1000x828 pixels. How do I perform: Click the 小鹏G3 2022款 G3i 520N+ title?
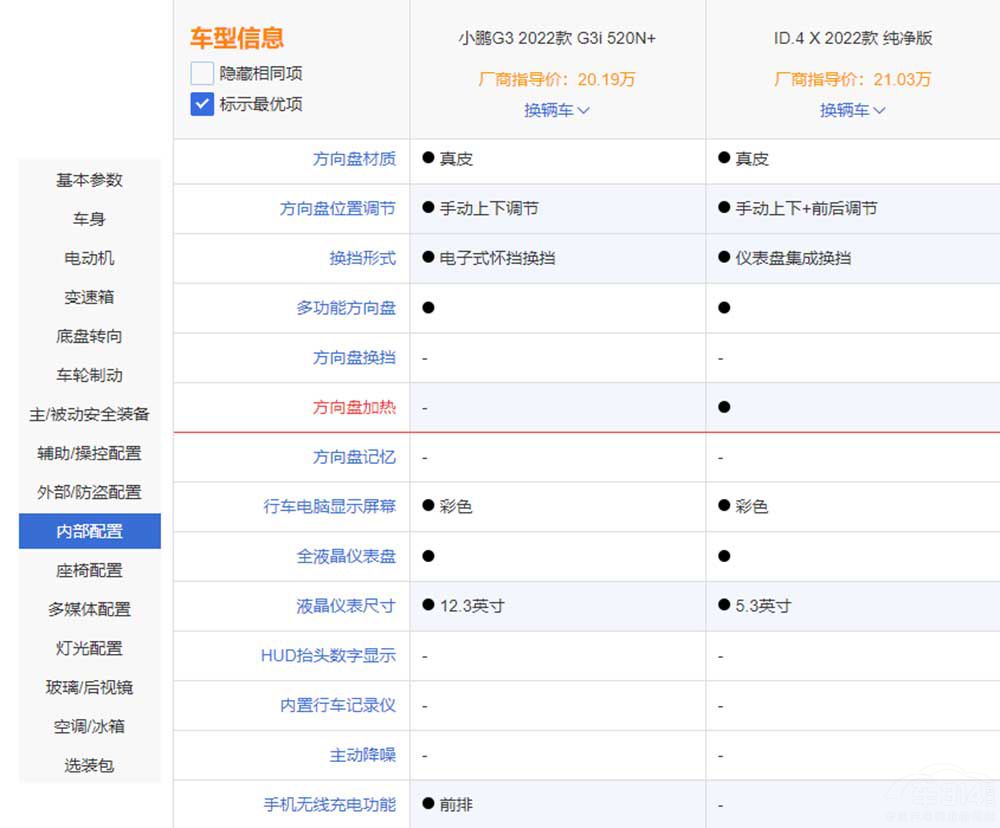[x=557, y=39]
